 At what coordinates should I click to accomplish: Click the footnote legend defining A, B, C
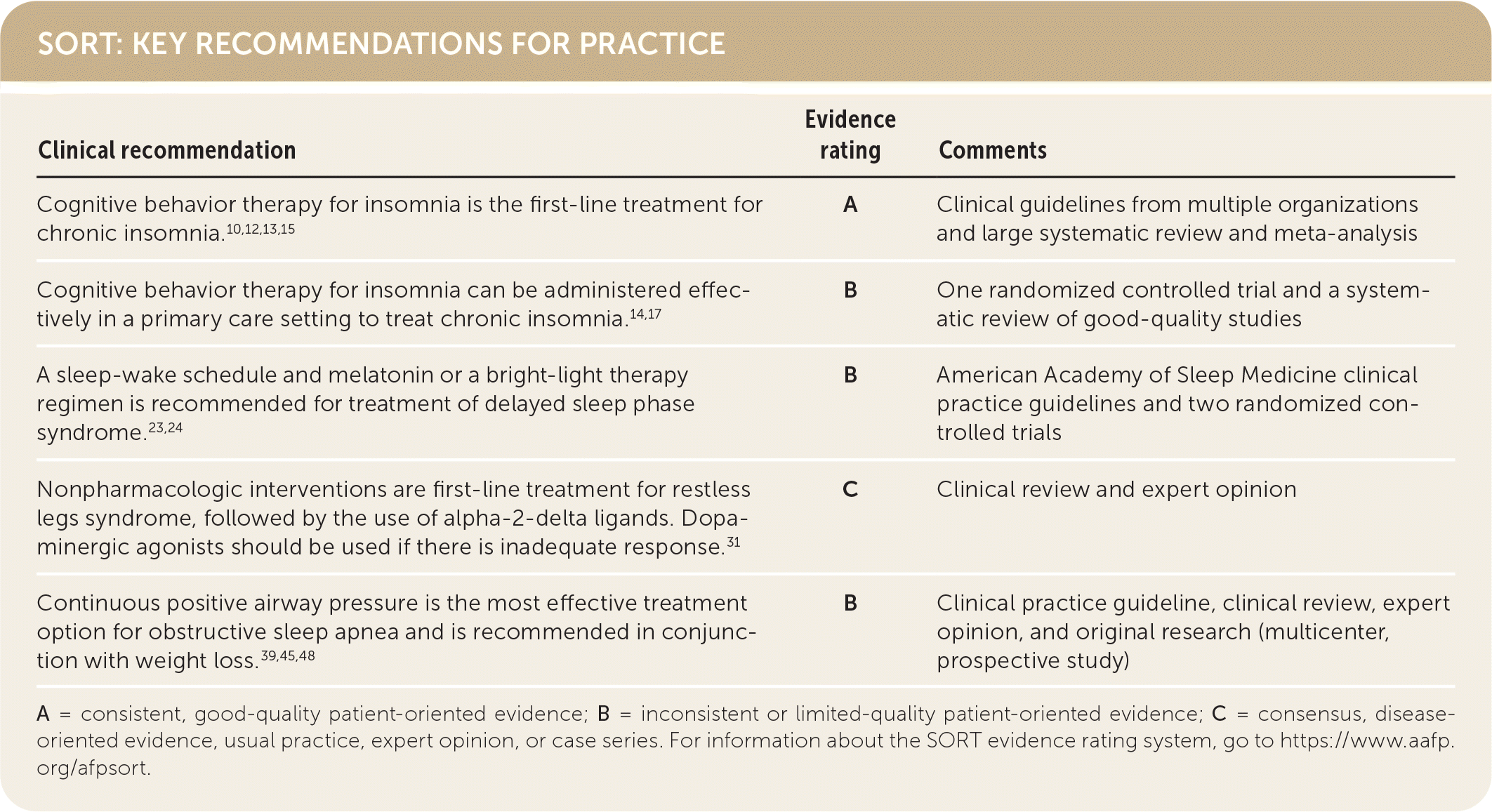click(x=746, y=740)
